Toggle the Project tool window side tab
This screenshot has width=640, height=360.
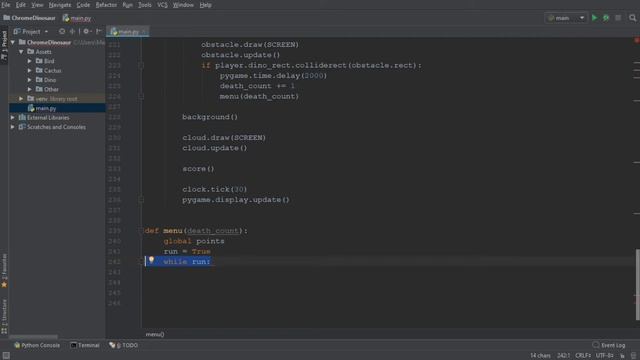[4, 44]
